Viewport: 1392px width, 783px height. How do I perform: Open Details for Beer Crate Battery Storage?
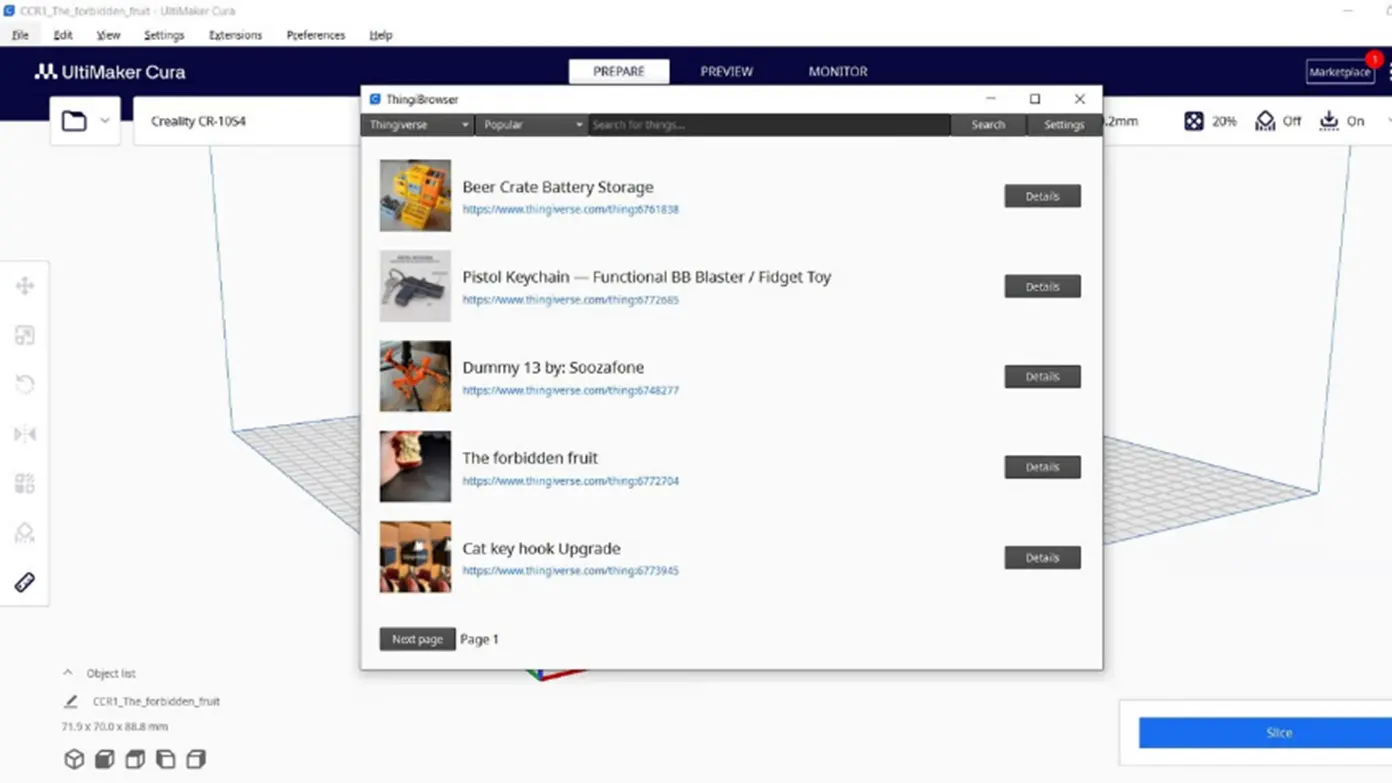[1042, 196]
